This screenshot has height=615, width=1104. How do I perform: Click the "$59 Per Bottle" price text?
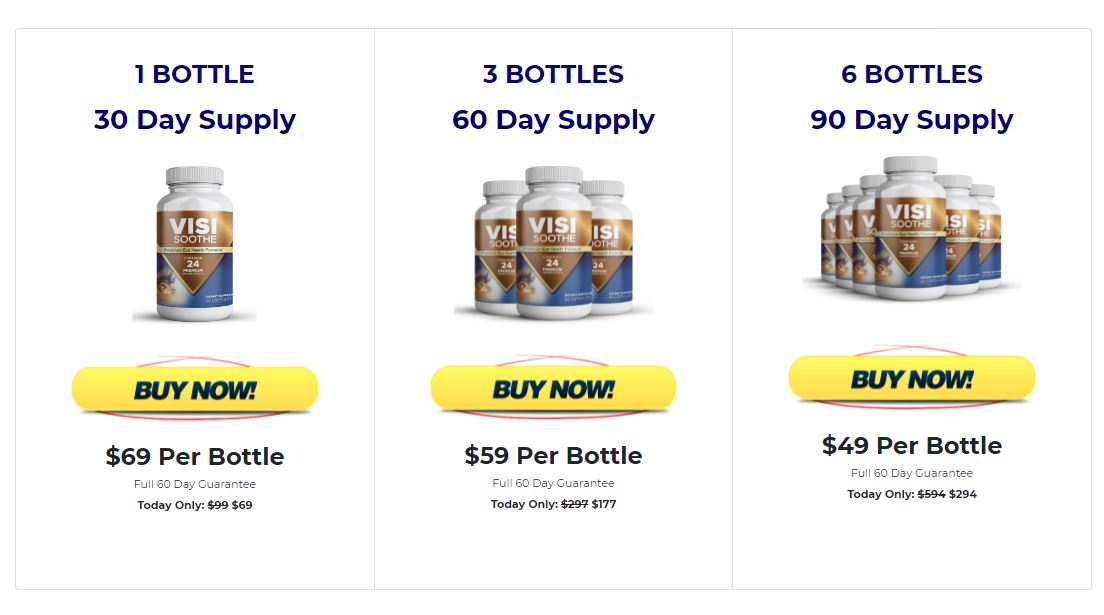coord(553,455)
